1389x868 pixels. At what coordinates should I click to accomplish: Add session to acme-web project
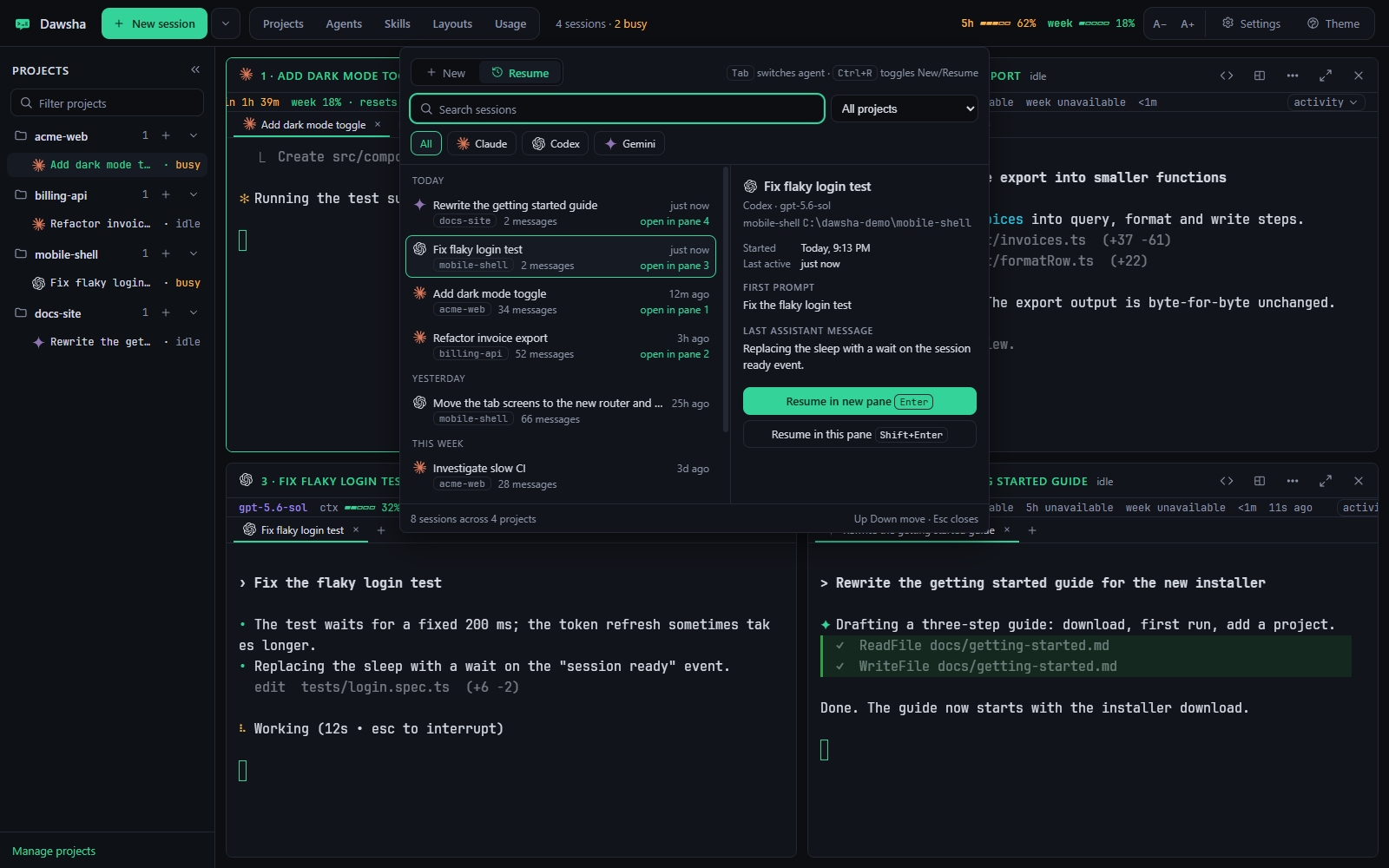(166, 135)
